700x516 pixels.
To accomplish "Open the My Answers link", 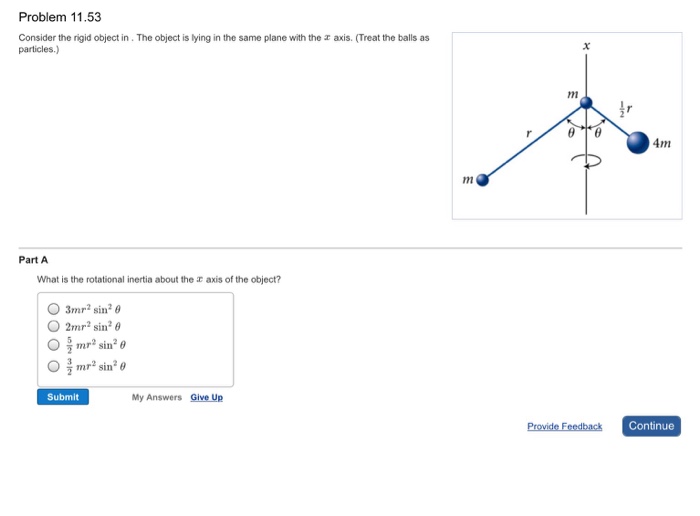I will coord(157,397).
